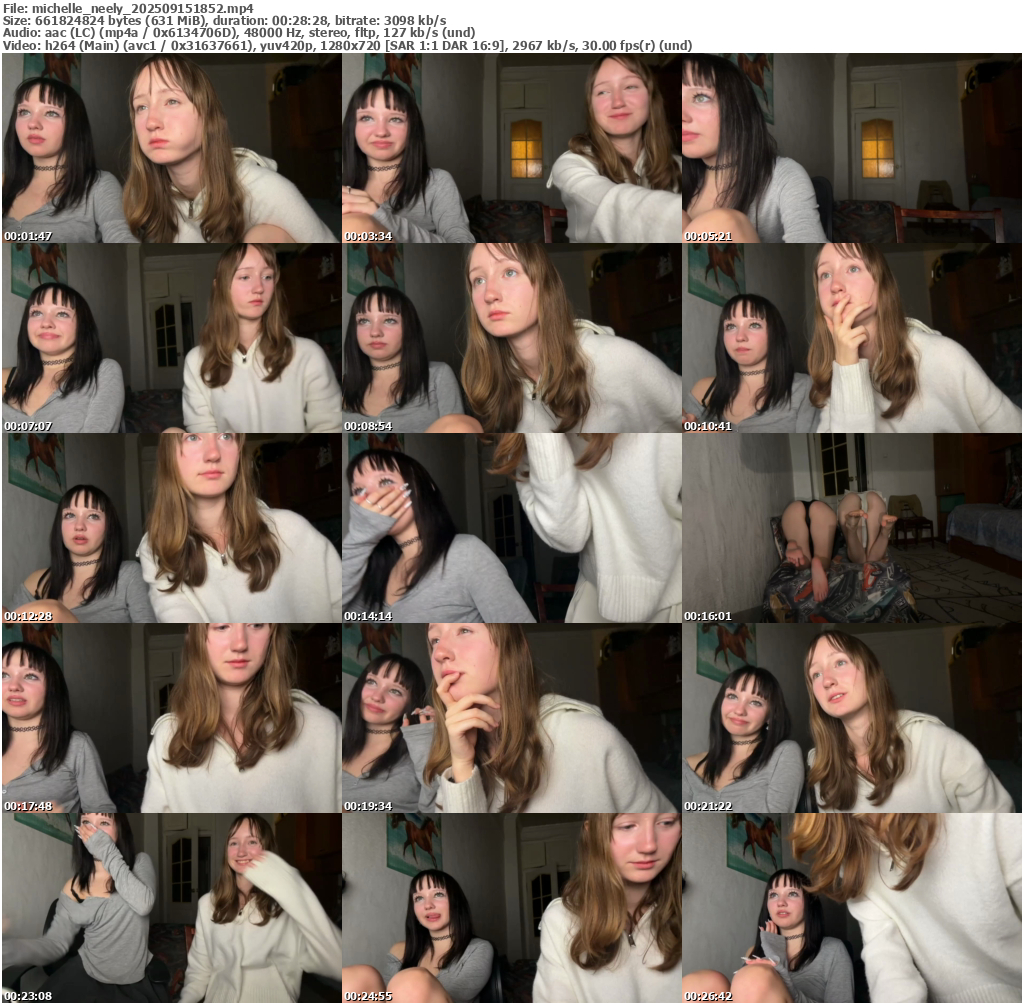
Task: Open the thumbnail marked 00:17:48
Action: point(171,718)
